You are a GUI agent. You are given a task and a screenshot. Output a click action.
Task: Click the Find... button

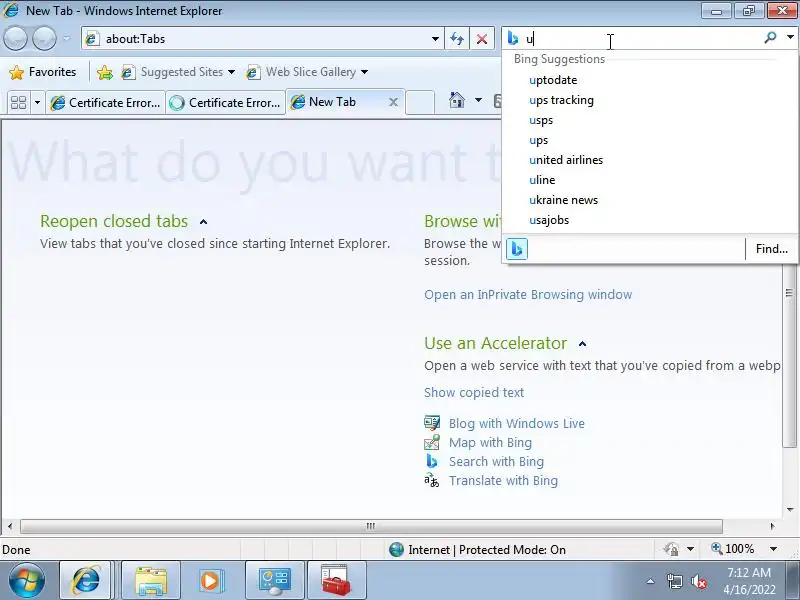[x=771, y=249]
